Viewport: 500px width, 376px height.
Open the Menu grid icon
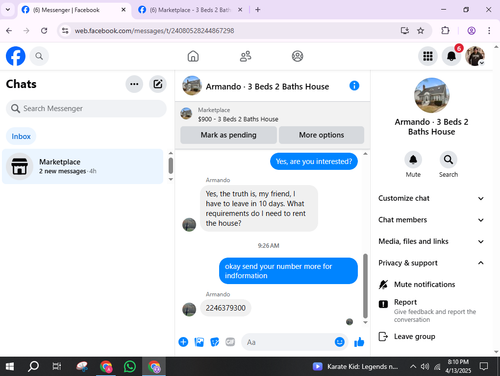point(428,56)
